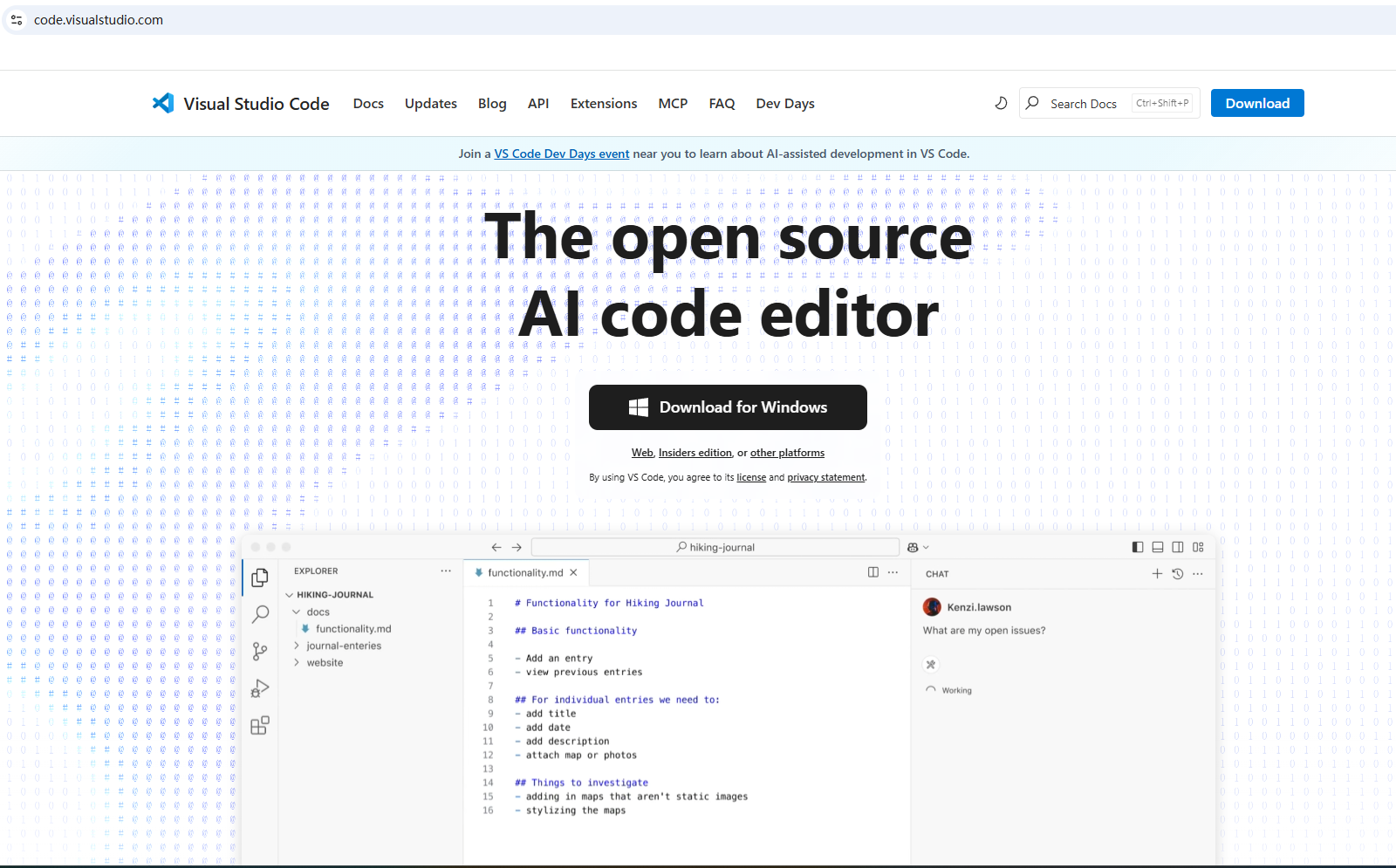Image resolution: width=1396 pixels, height=868 pixels.
Task: Click the split editor icon
Action: pyautogui.click(x=873, y=572)
